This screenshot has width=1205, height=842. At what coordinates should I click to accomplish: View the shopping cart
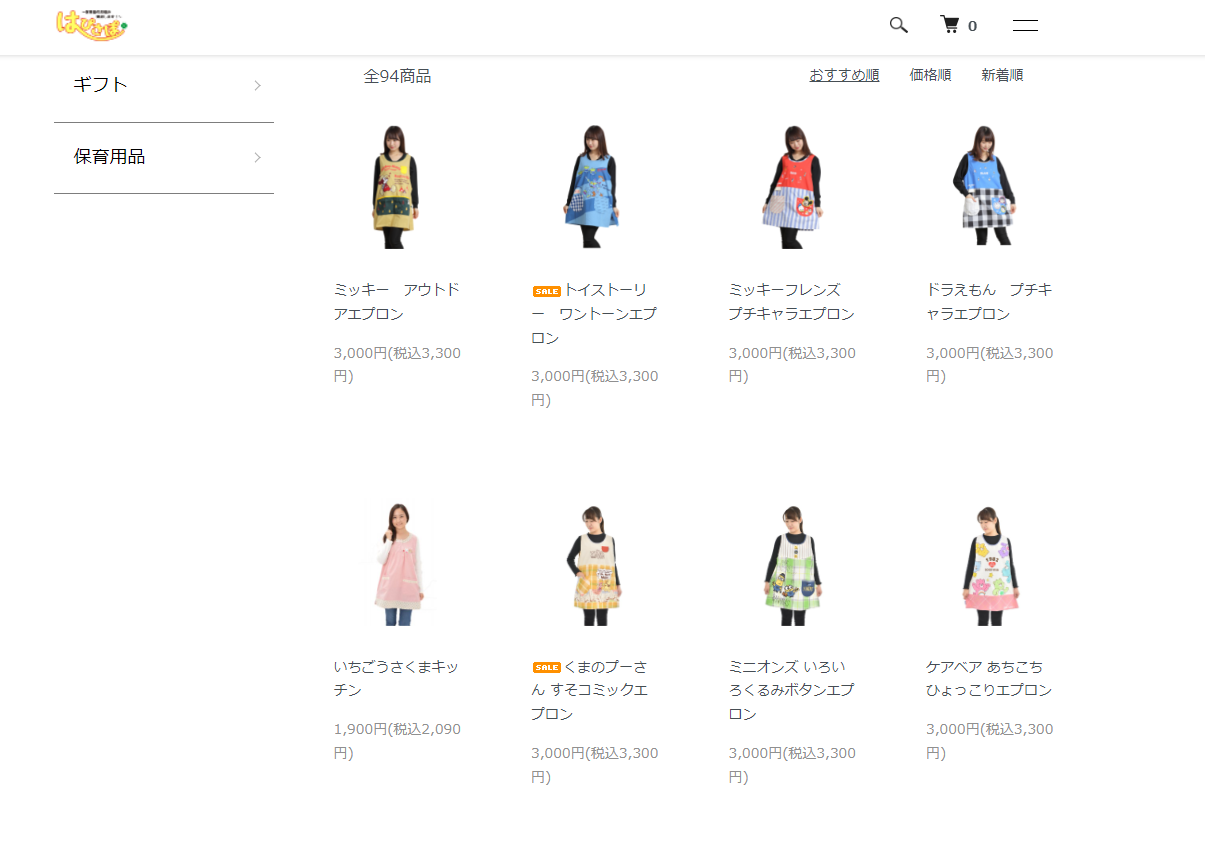coord(950,24)
